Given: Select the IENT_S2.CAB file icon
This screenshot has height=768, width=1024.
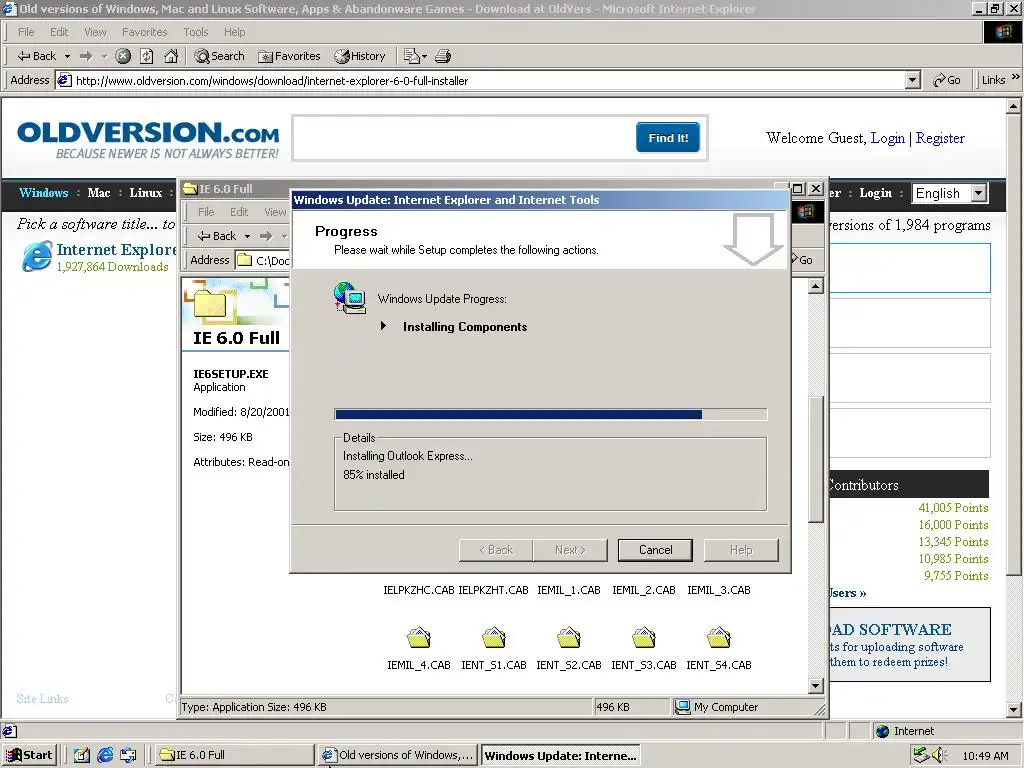Looking at the screenshot, I should click(569, 638).
